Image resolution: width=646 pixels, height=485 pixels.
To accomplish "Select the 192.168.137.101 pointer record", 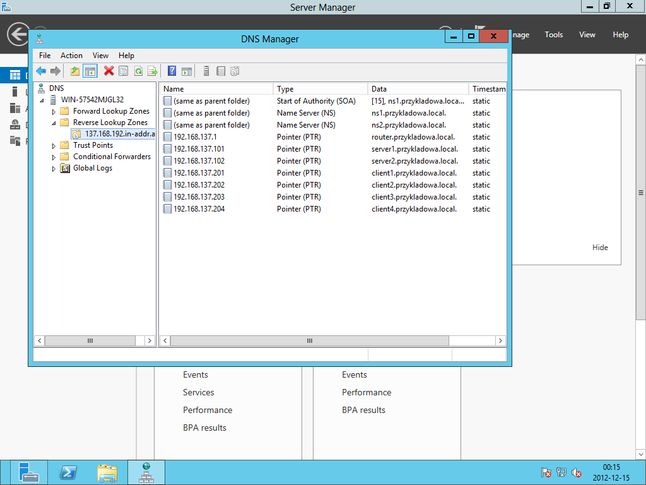I will (332, 149).
